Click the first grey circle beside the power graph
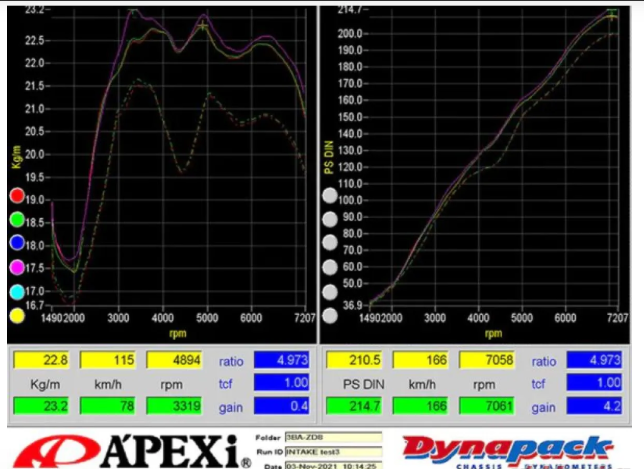This screenshot has width=644, height=469. pyautogui.click(x=330, y=195)
